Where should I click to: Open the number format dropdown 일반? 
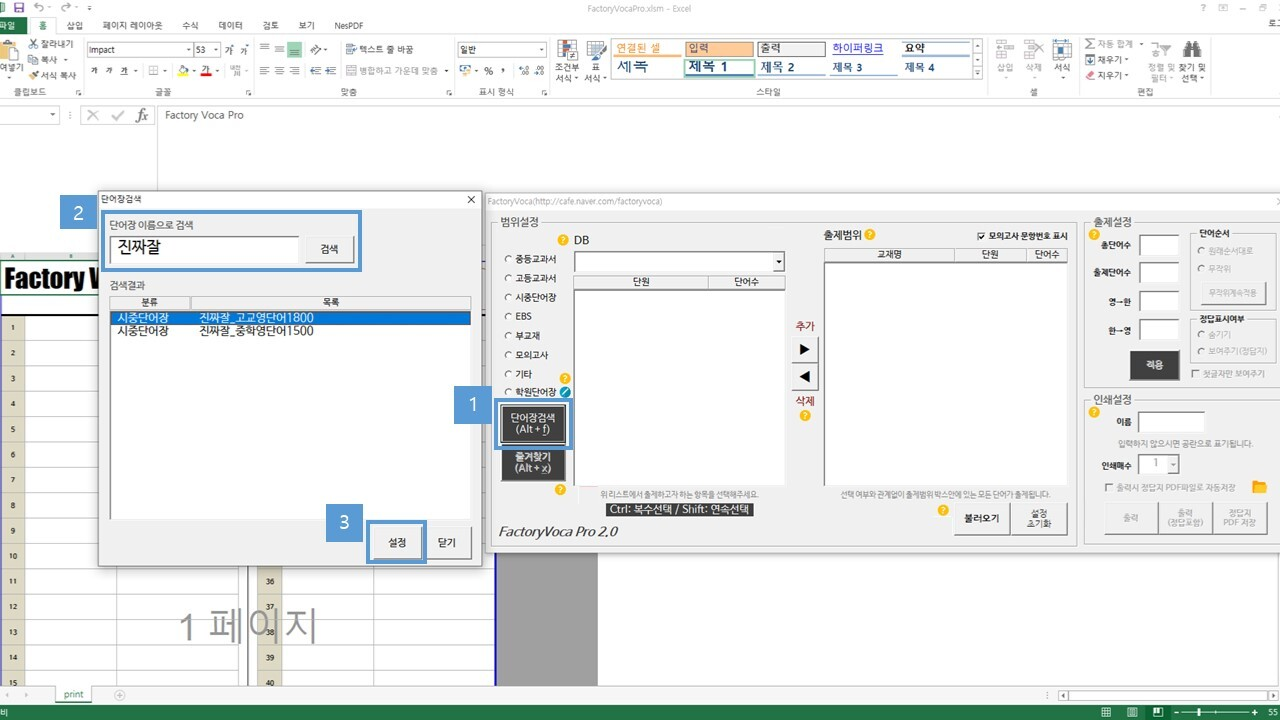[541, 50]
